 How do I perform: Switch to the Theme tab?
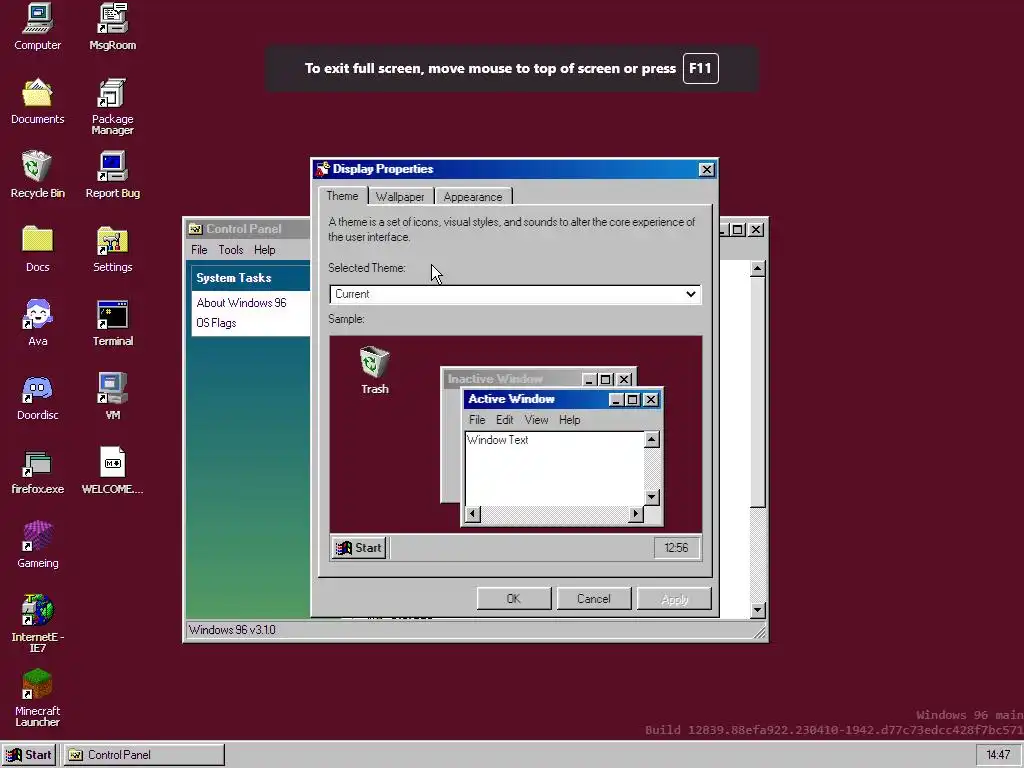[x=342, y=196]
